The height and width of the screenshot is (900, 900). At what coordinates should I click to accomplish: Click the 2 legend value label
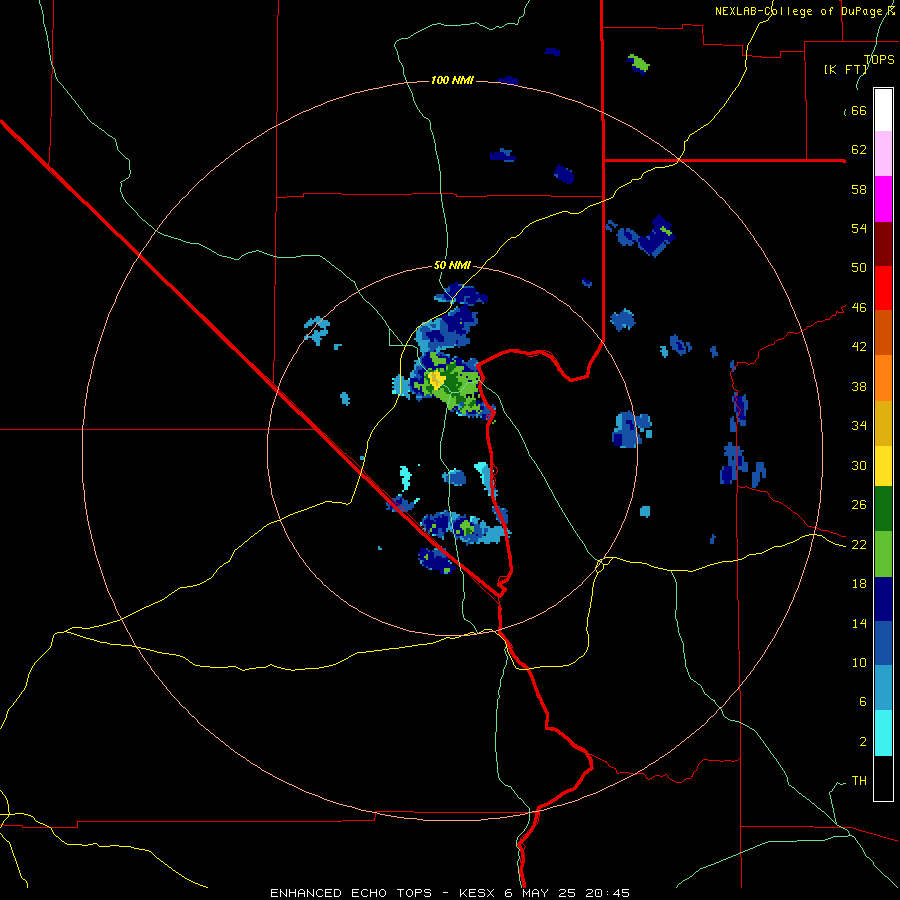coord(863,742)
